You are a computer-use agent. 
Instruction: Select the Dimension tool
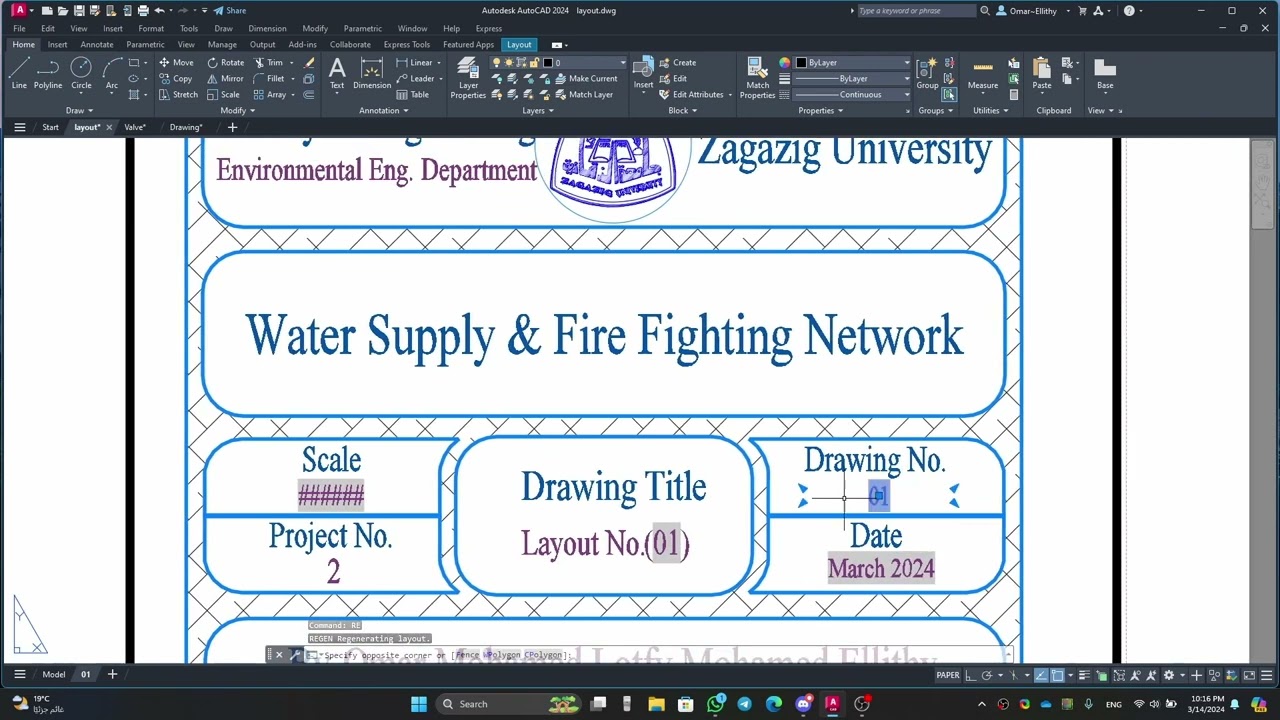point(372,73)
